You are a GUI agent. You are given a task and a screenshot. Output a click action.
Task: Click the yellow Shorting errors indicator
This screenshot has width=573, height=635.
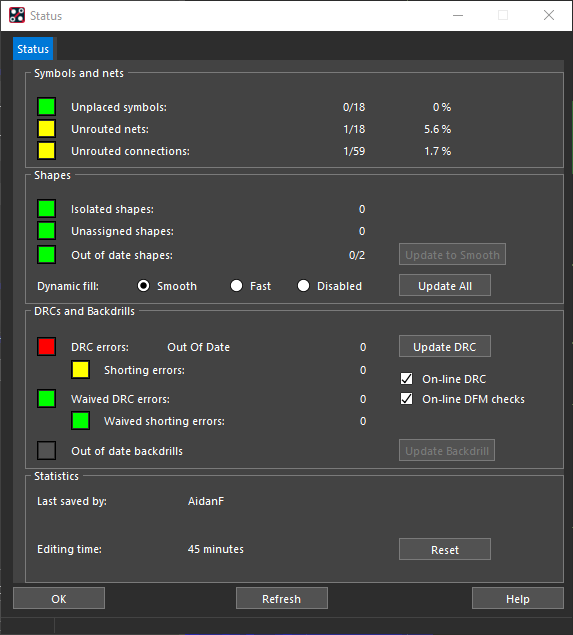click(81, 370)
